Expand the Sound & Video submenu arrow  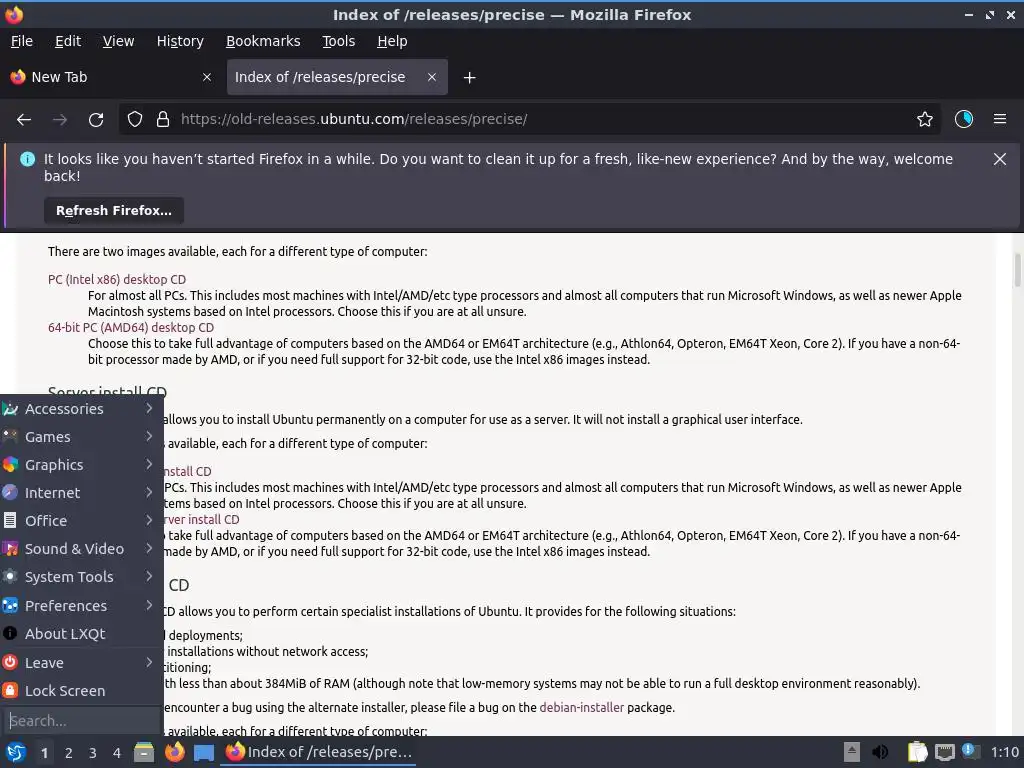150,549
